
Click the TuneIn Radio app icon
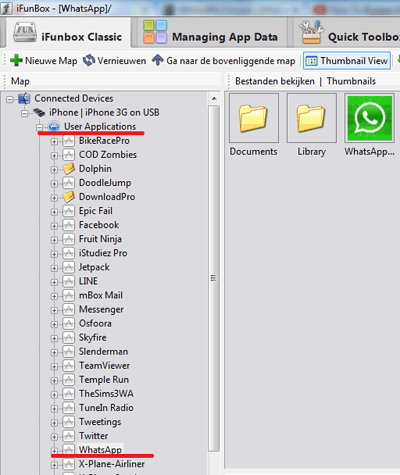(68, 408)
